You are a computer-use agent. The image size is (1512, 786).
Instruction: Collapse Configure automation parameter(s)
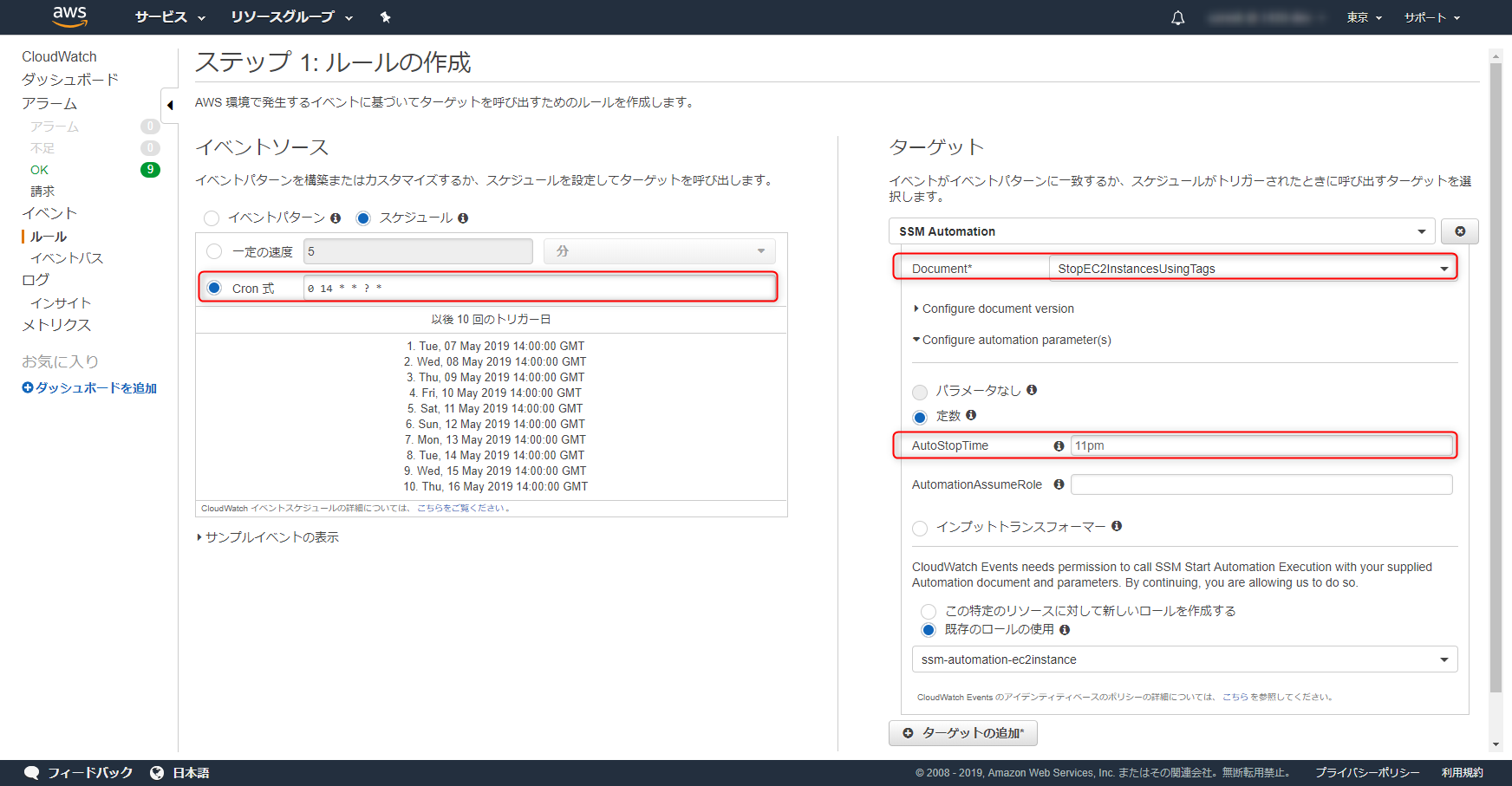tap(1012, 340)
